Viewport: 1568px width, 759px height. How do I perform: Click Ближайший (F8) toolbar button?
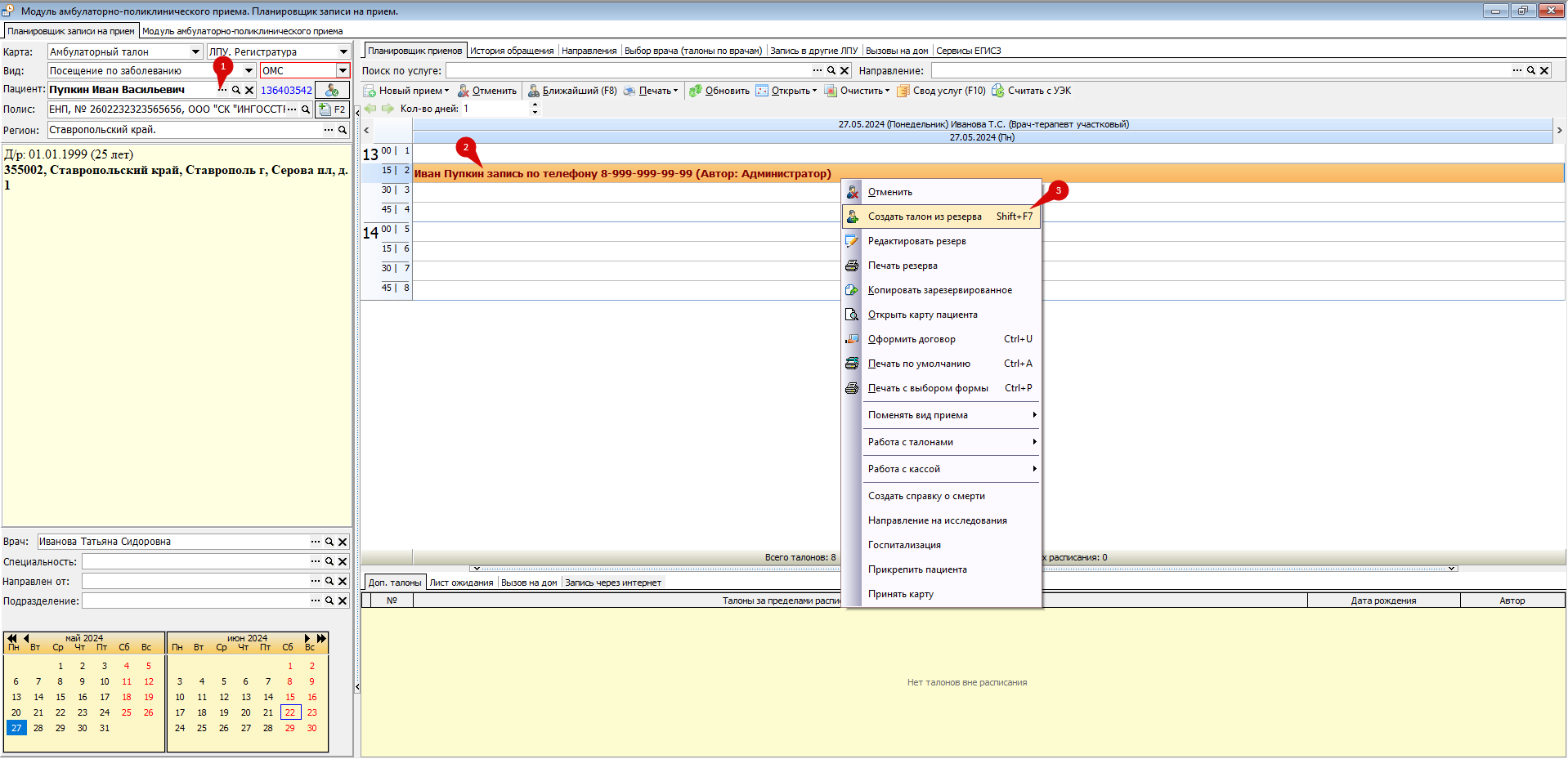[572, 91]
